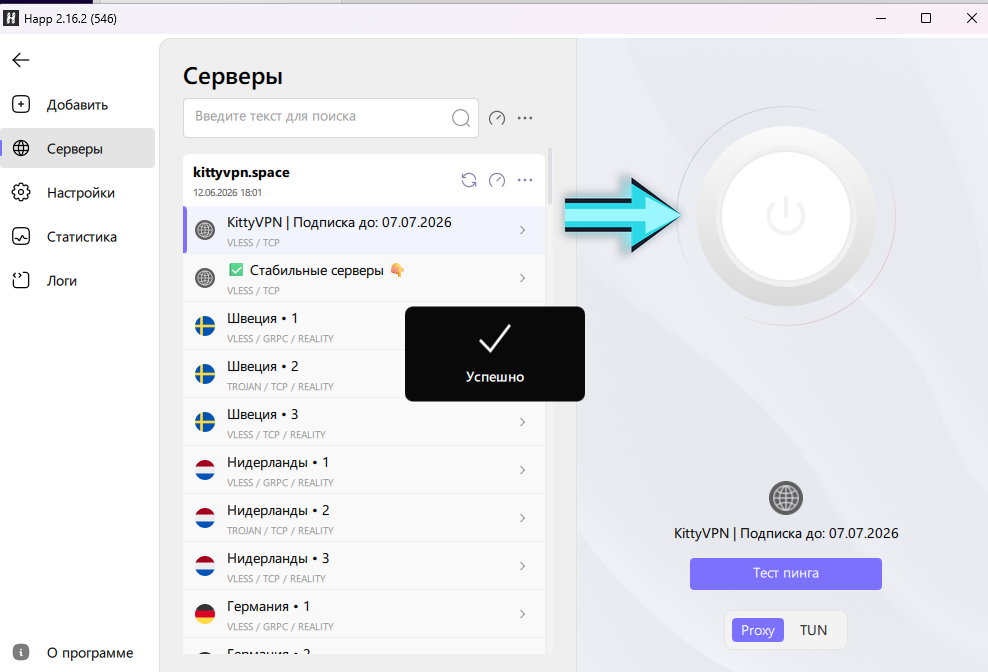Viewport: 988px width, 672px height.
Task: Open the Логи section
Action: click(77, 281)
